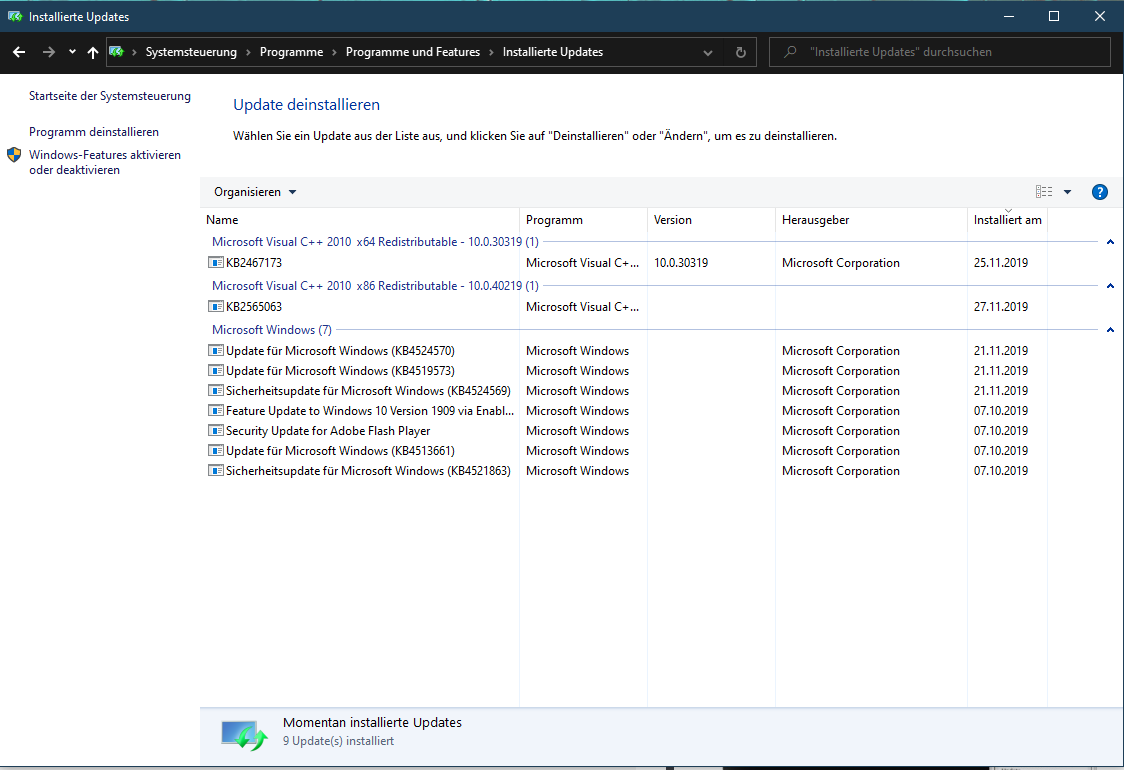Click the shield icon beside Windows-Features

[14, 155]
